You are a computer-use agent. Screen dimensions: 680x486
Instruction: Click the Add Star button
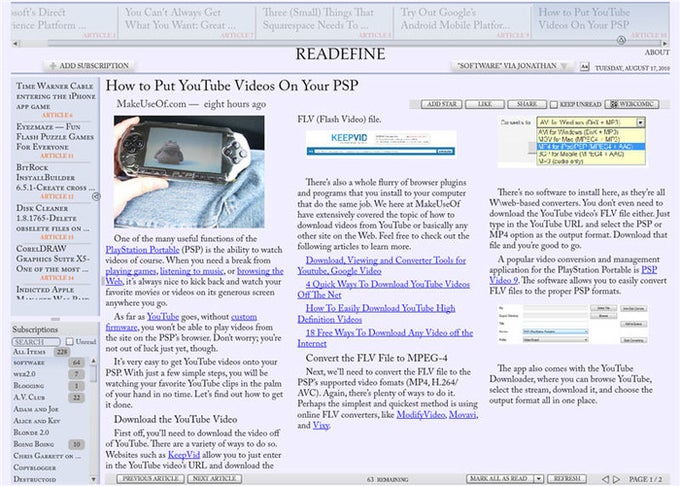pos(441,104)
